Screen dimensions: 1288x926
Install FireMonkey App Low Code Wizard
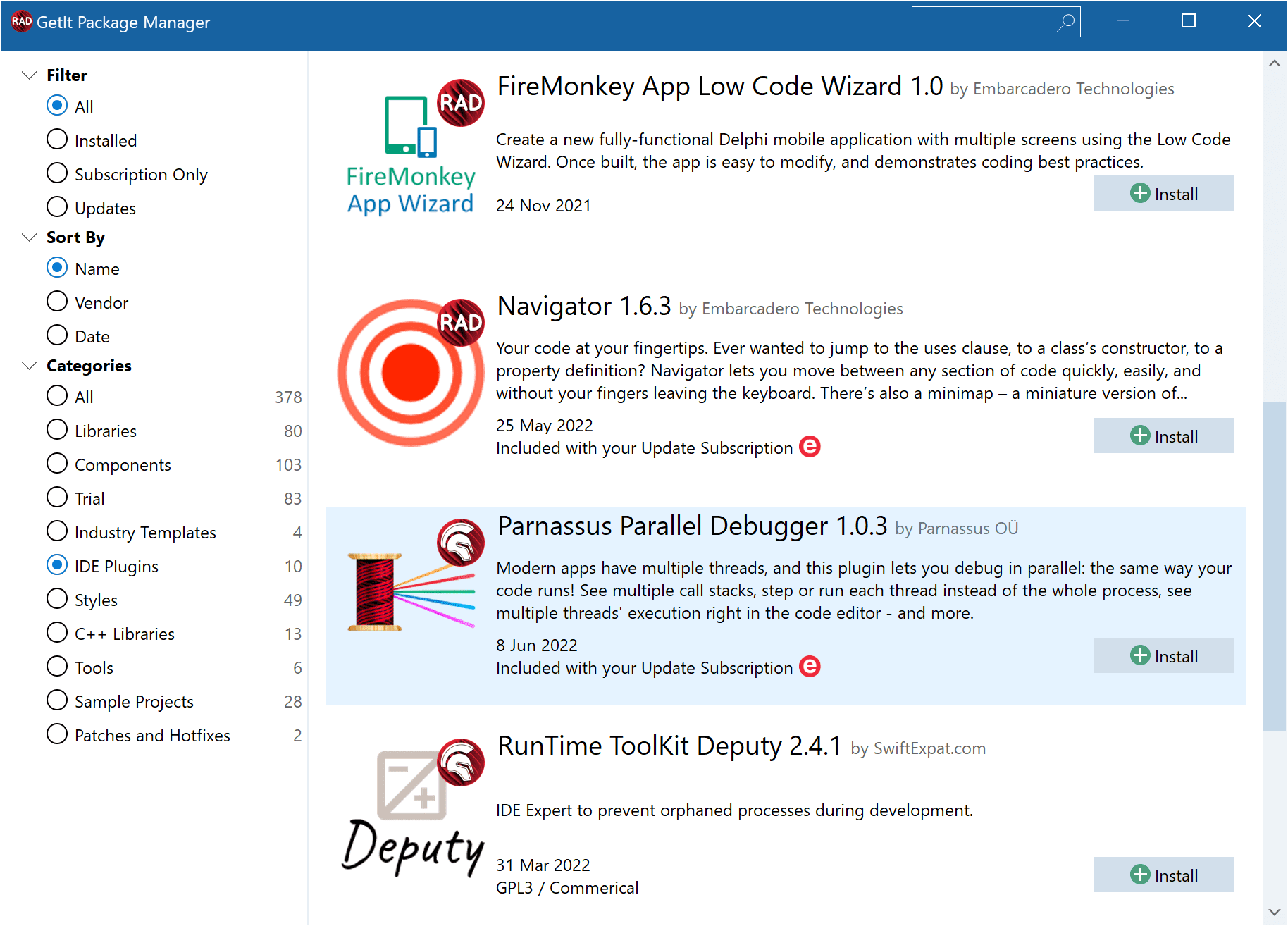click(1163, 193)
